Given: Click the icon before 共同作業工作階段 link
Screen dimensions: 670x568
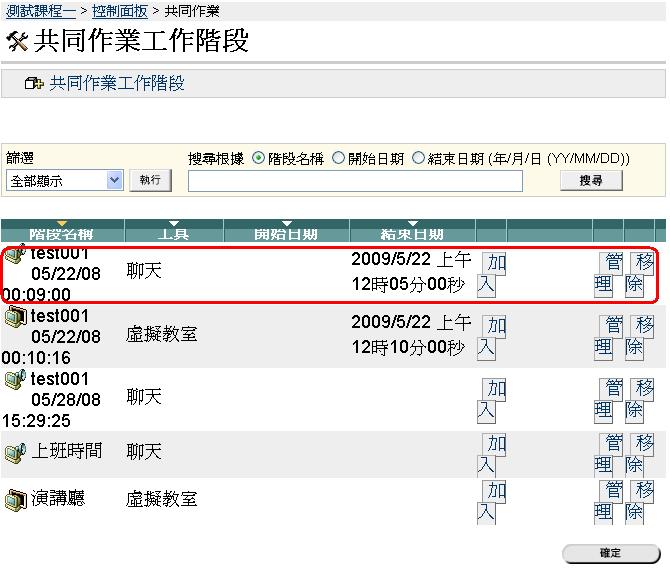Looking at the screenshot, I should coord(35,84).
